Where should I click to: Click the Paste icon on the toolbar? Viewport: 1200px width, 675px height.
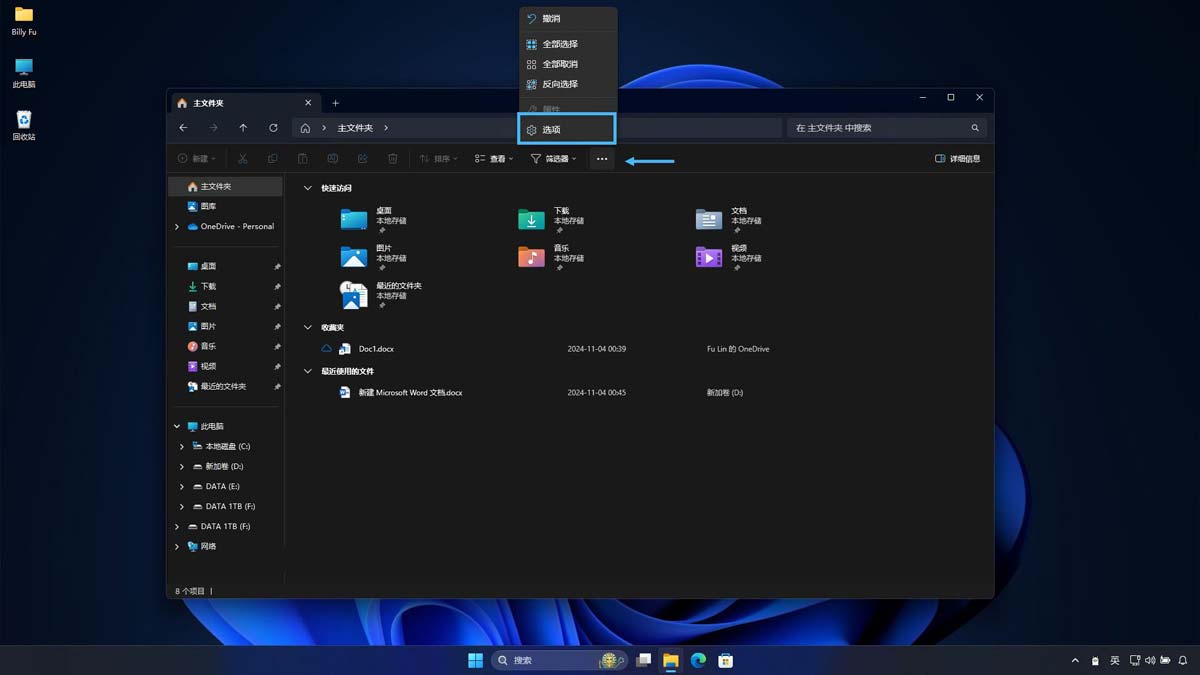(302, 158)
